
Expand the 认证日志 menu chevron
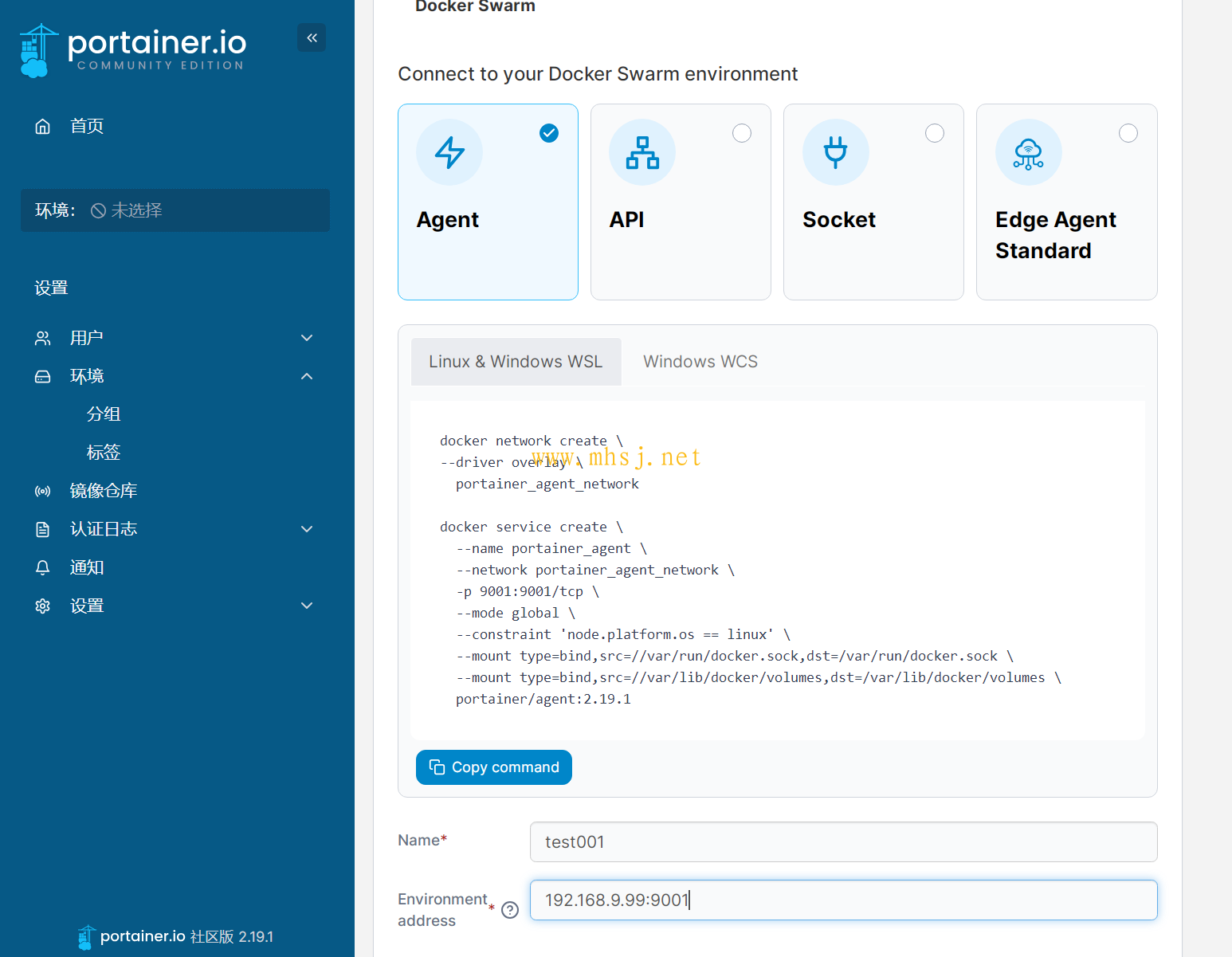307,529
